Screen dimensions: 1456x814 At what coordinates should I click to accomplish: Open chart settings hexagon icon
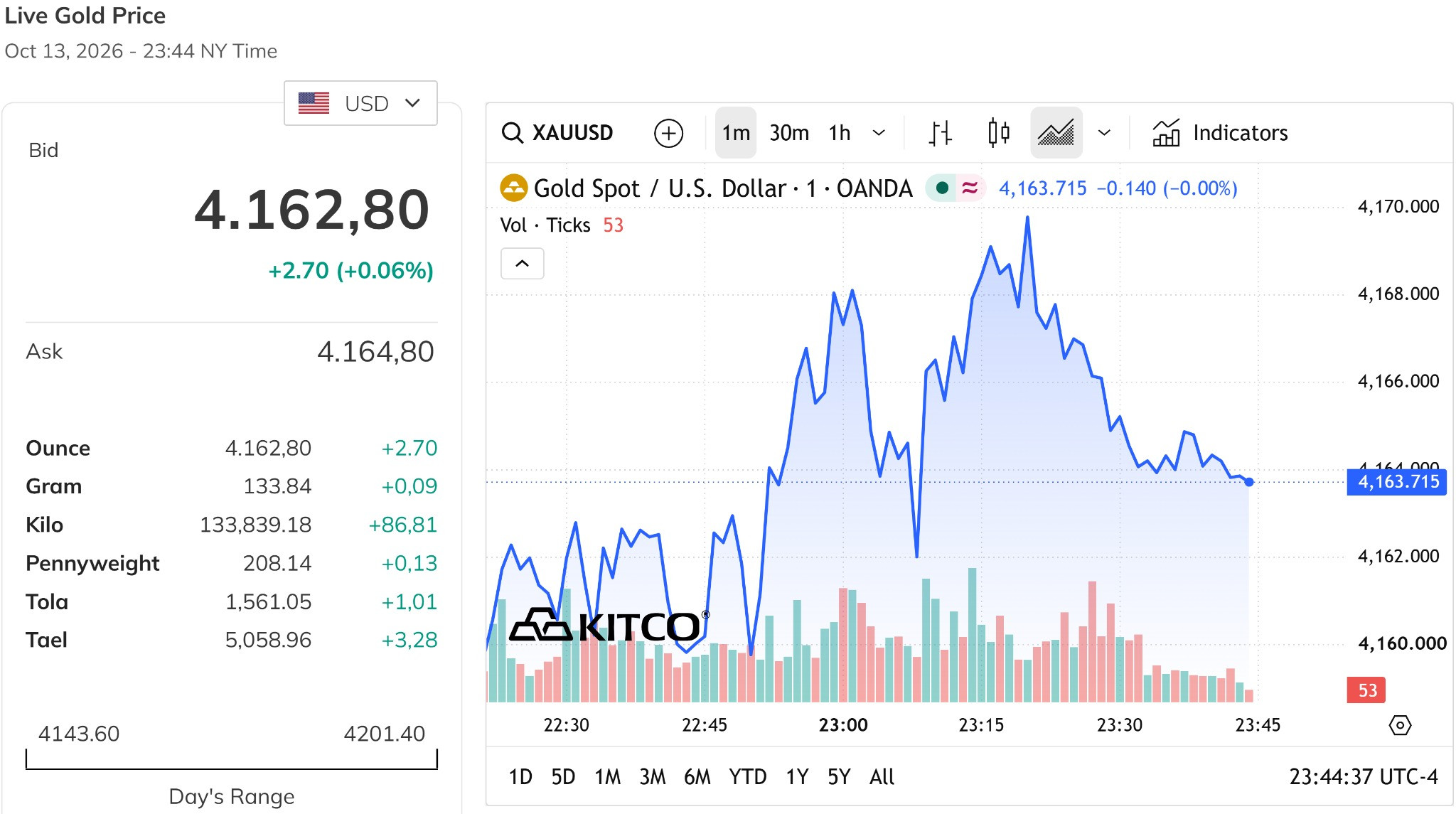pos(1400,725)
